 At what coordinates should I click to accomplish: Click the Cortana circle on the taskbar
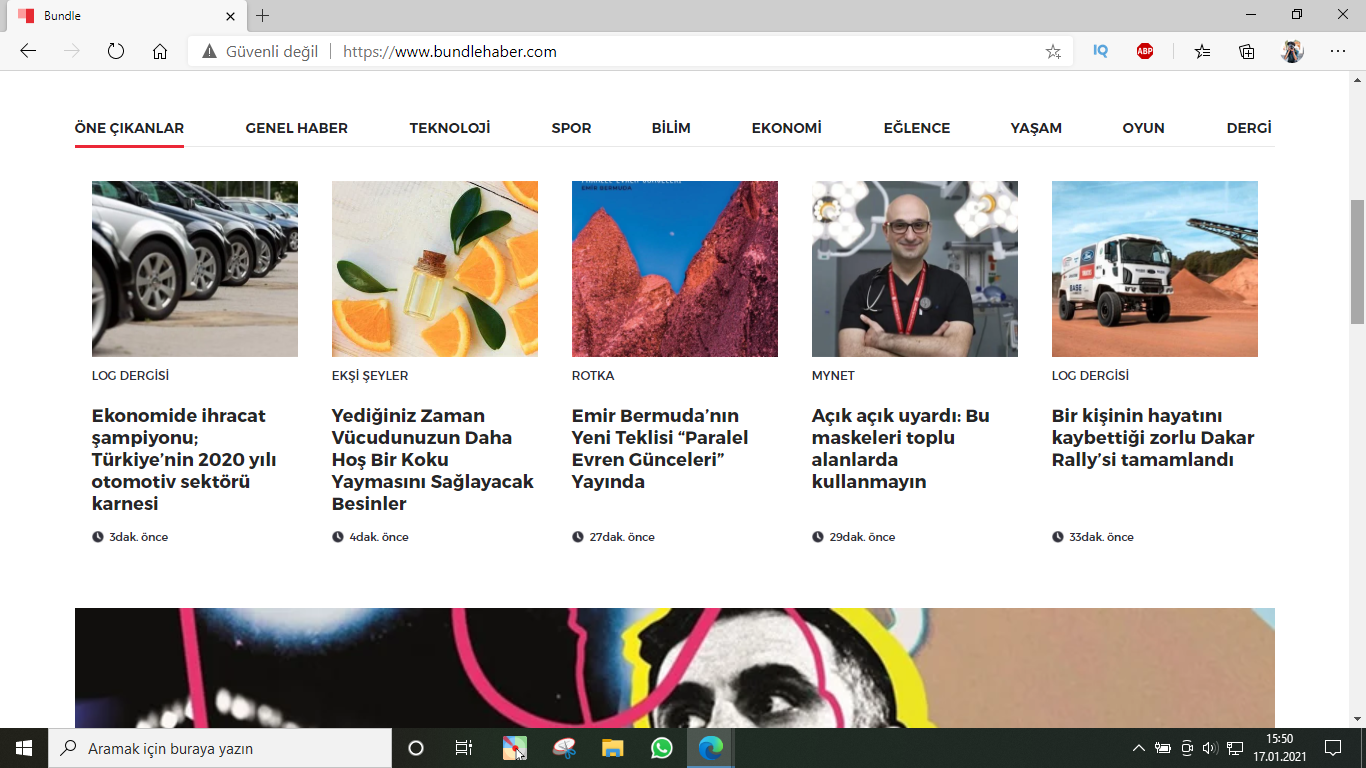pyautogui.click(x=416, y=748)
